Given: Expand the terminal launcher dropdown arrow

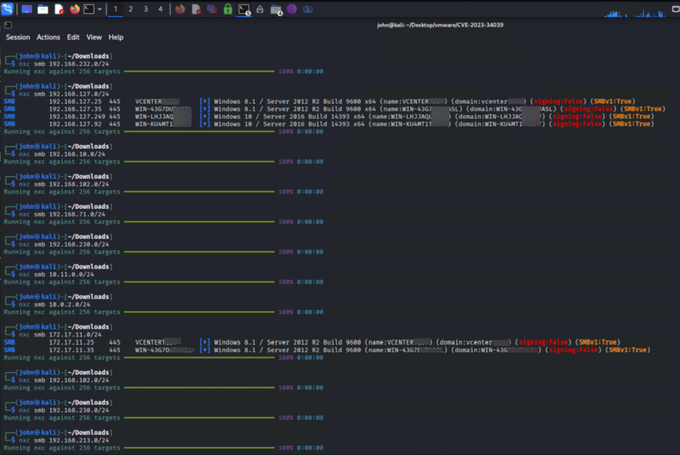Looking at the screenshot, I should [99, 9].
